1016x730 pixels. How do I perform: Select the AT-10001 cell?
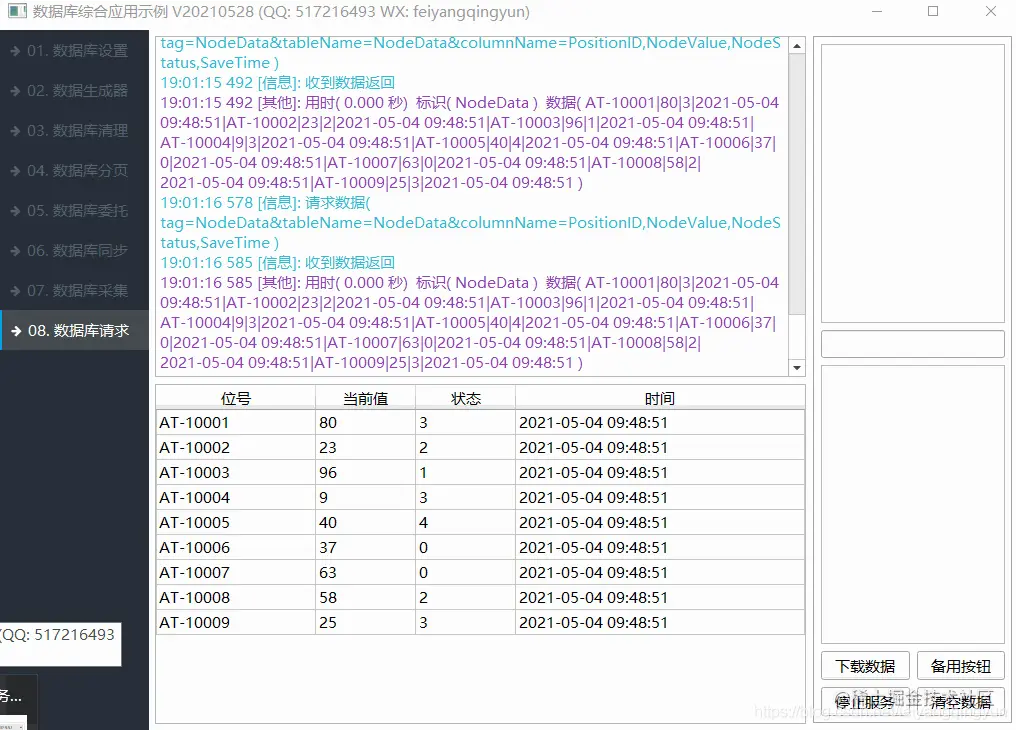tap(236, 422)
